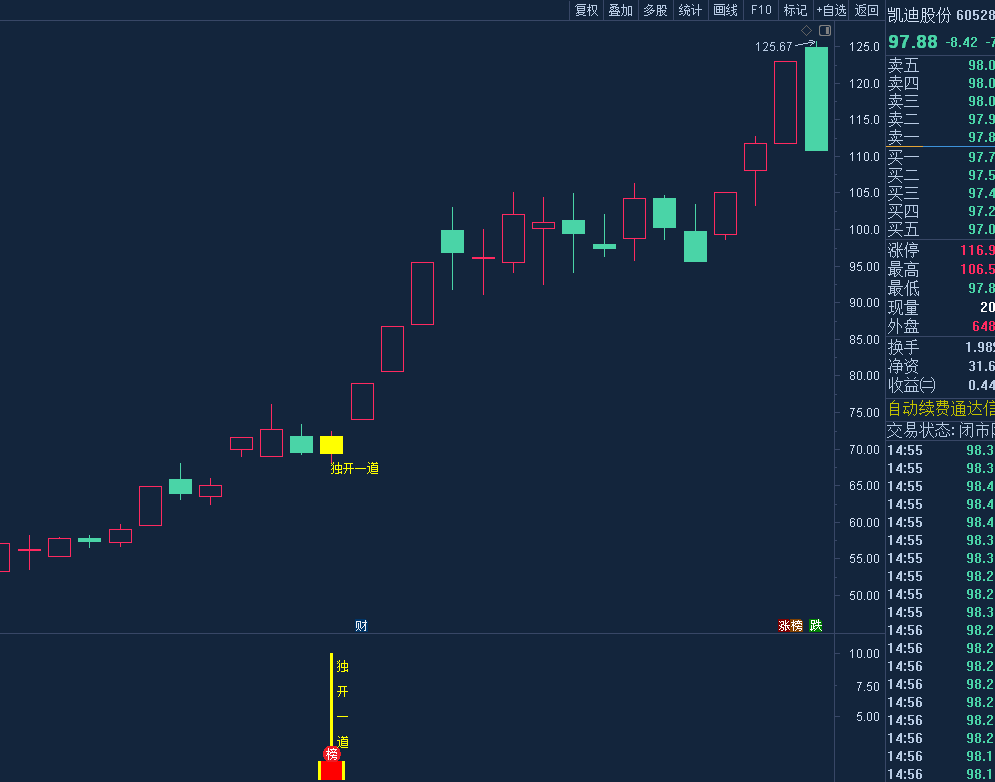Click the red 榜 circle badge

pyautogui.click(x=331, y=754)
